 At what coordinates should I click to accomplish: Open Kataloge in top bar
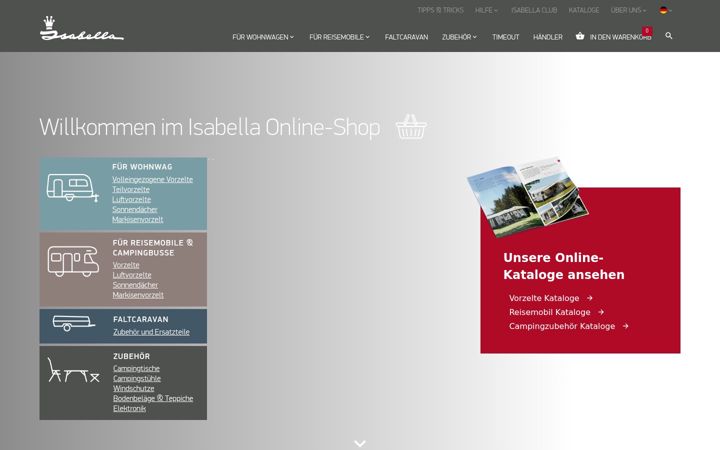(584, 10)
